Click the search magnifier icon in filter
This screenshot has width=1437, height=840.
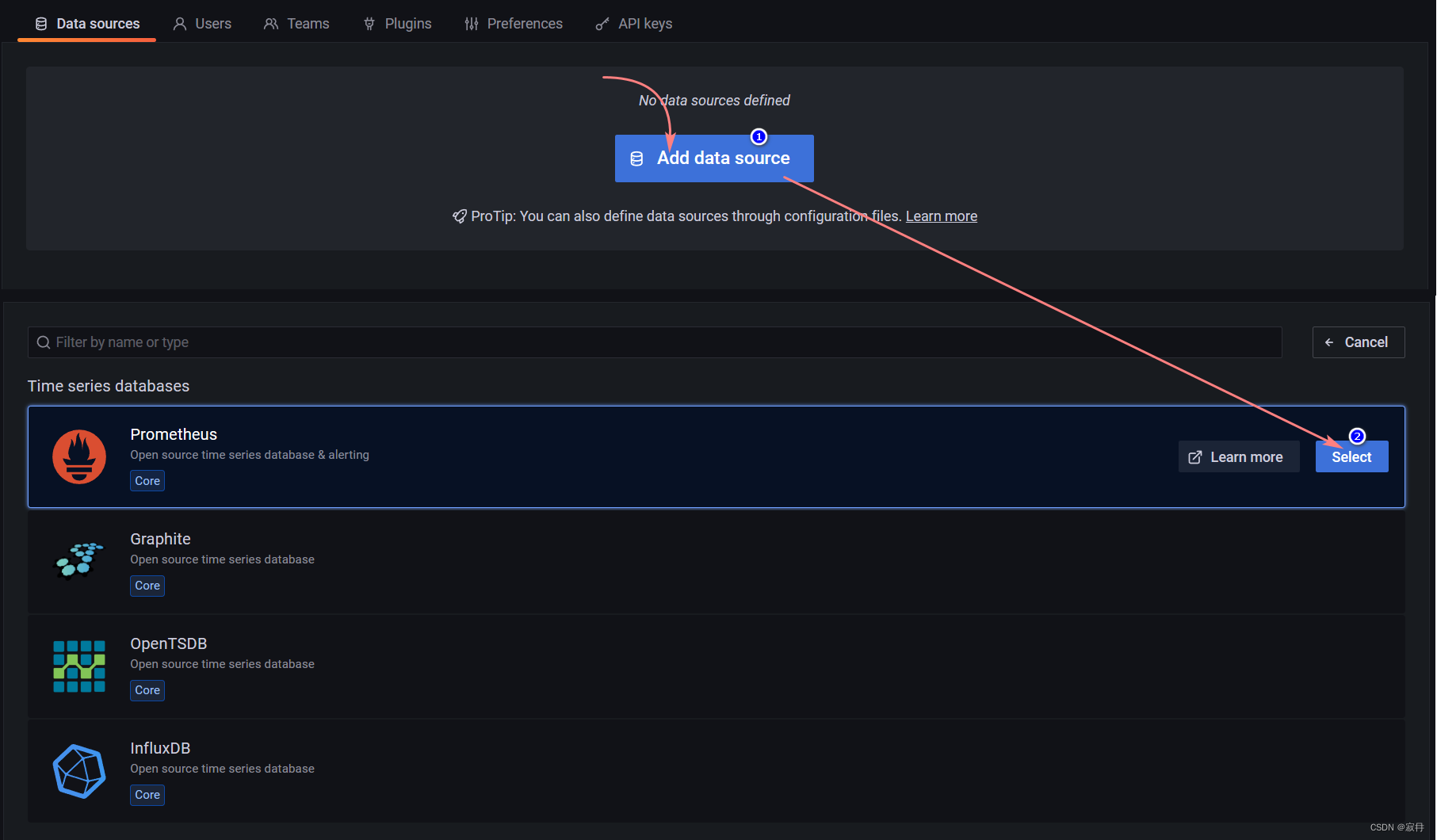44,342
